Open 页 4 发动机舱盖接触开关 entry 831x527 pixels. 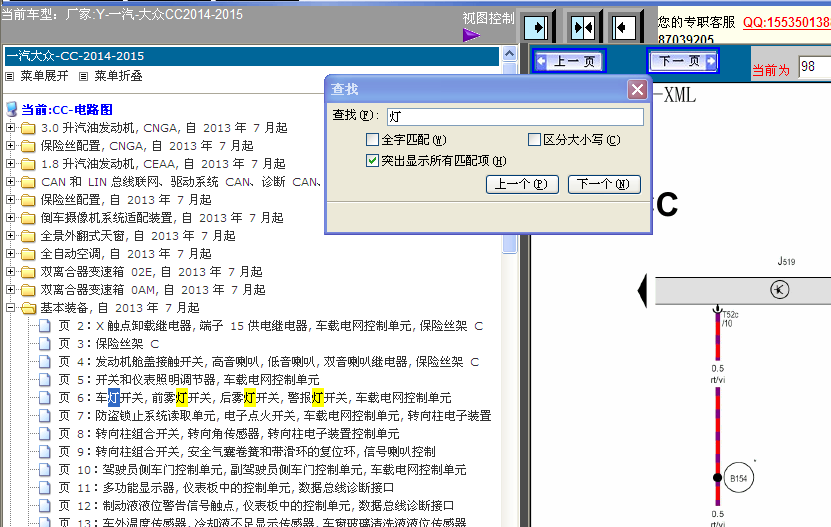point(268,362)
